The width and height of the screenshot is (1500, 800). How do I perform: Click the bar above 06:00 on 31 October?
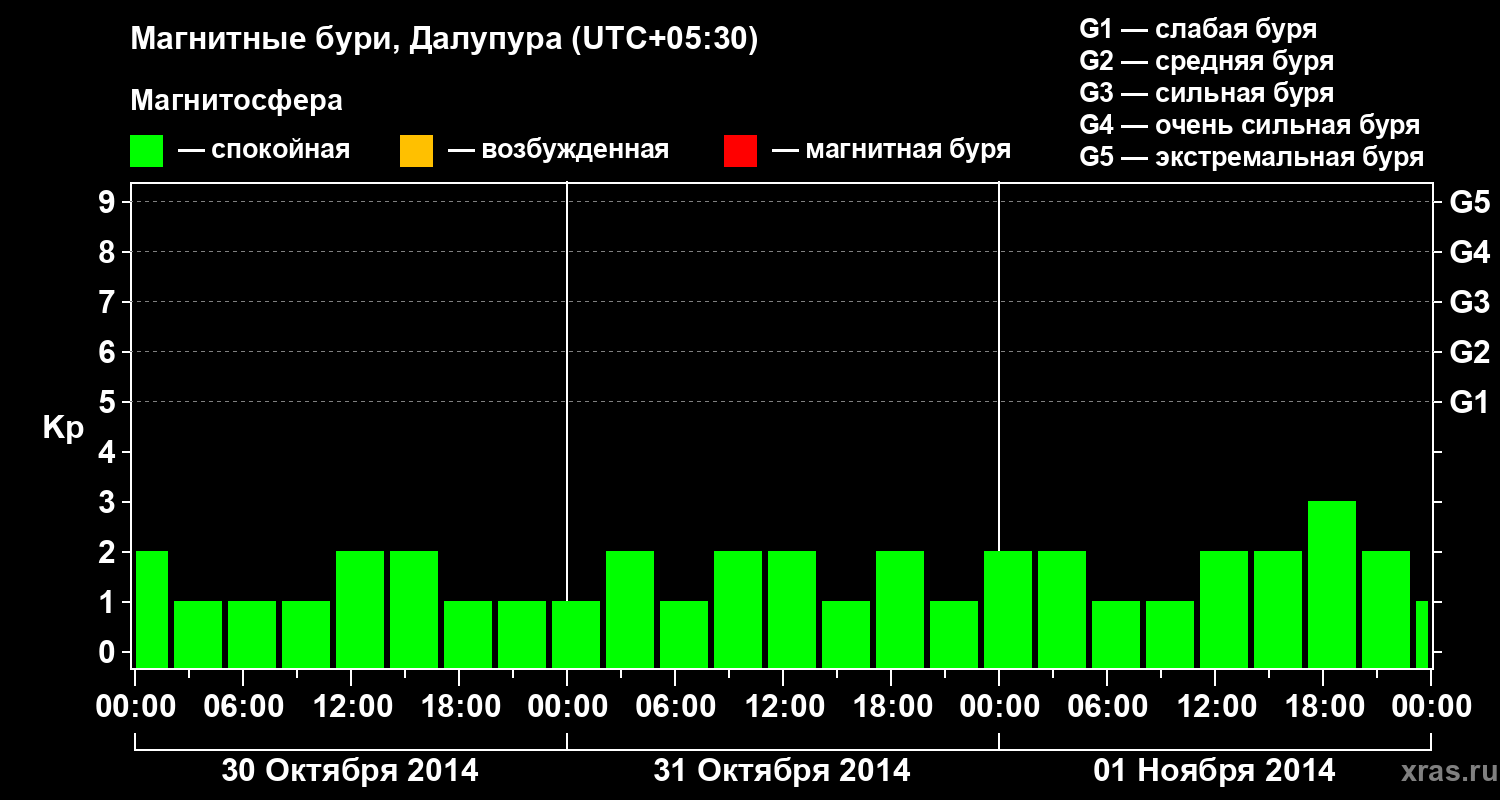coord(684,634)
